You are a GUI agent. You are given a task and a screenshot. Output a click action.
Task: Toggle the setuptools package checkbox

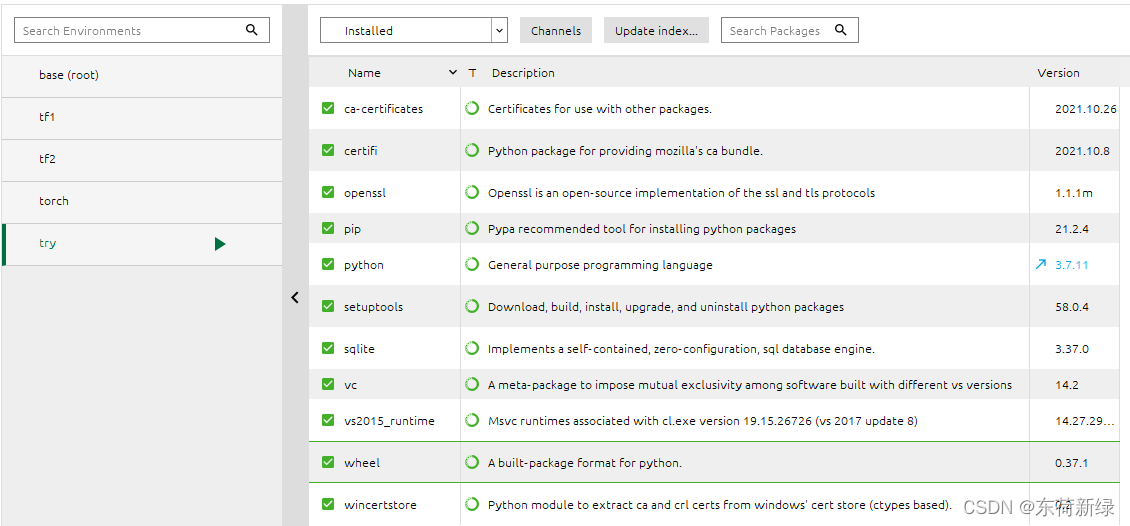click(328, 307)
